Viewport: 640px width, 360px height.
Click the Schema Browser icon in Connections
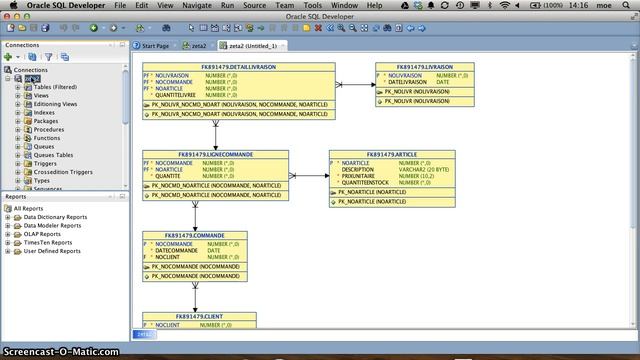coord(65,57)
